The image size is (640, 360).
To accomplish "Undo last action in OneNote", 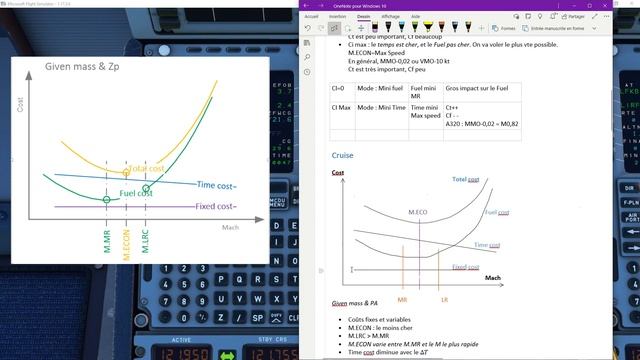I will coord(308,28).
